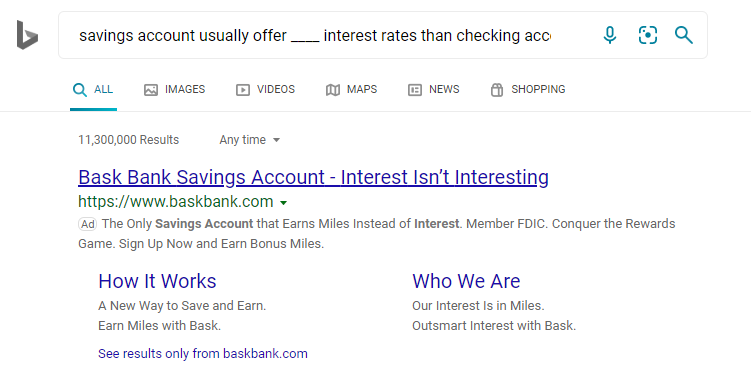Screen dimensions: 751x378
Task: Open Bask Bank Savings Account headline link
Action: point(313,177)
